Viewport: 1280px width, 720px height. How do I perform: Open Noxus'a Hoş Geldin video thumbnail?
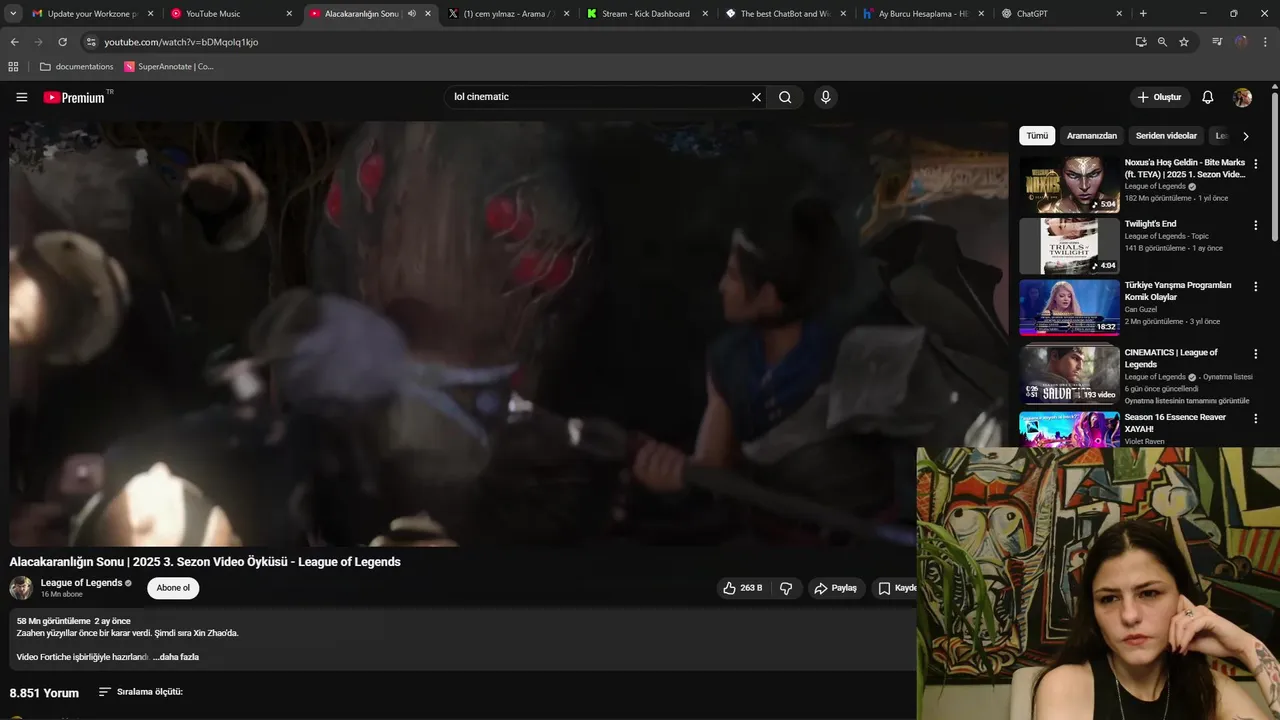(1069, 185)
